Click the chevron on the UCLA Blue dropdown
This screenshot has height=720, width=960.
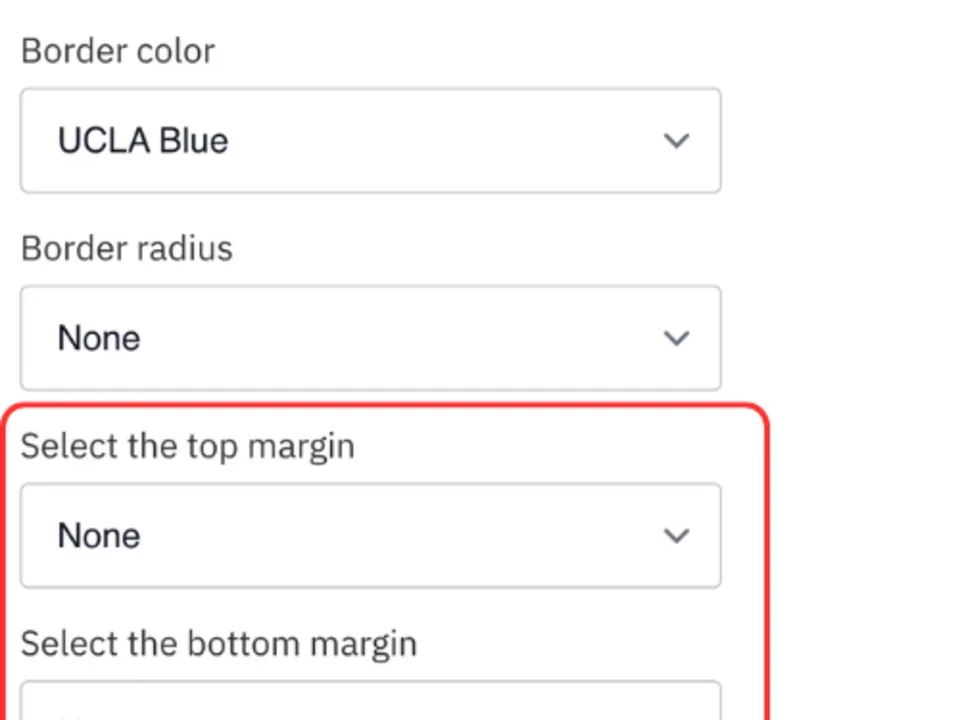pyautogui.click(x=676, y=141)
